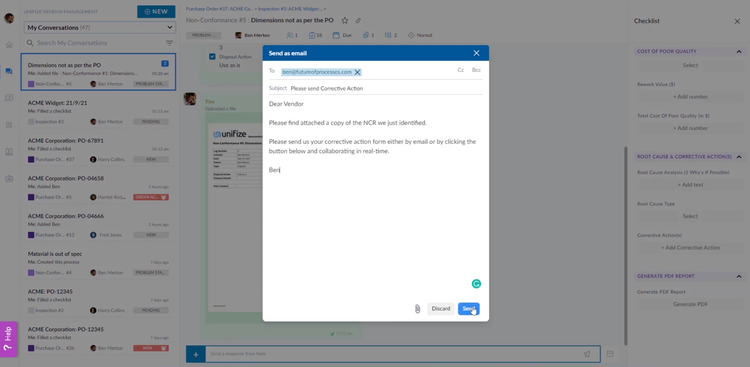Image resolution: width=750 pixels, height=367 pixels.
Task: Click the ORDER AC... status tag on PO-04658
Action: [x=151, y=197]
